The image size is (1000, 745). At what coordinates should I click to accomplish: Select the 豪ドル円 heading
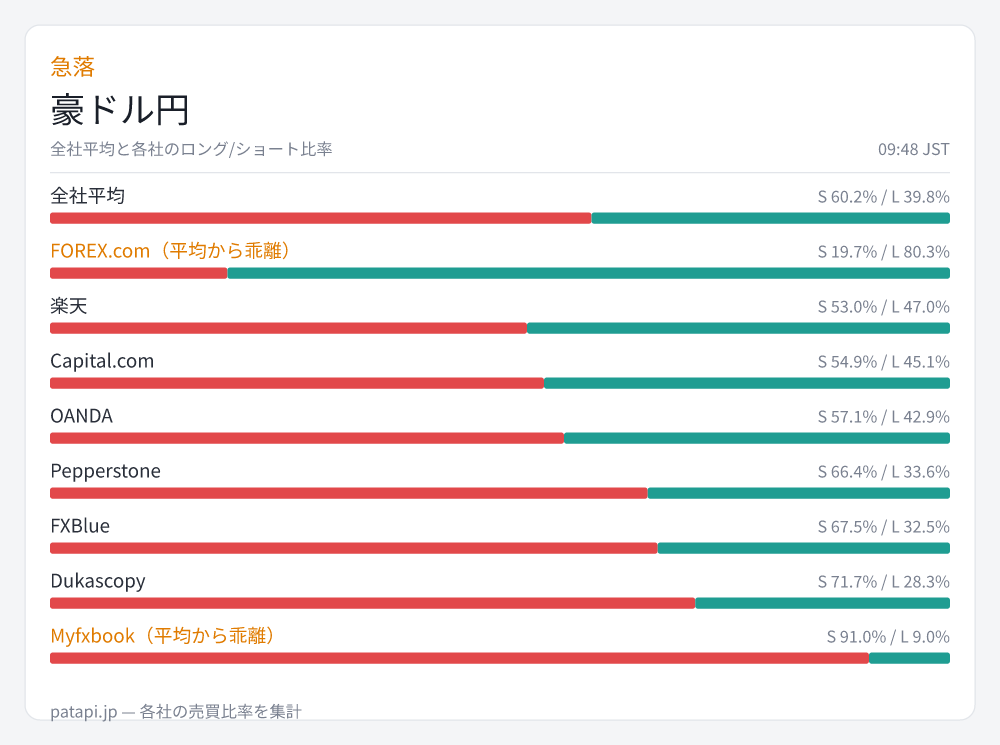tap(120, 110)
